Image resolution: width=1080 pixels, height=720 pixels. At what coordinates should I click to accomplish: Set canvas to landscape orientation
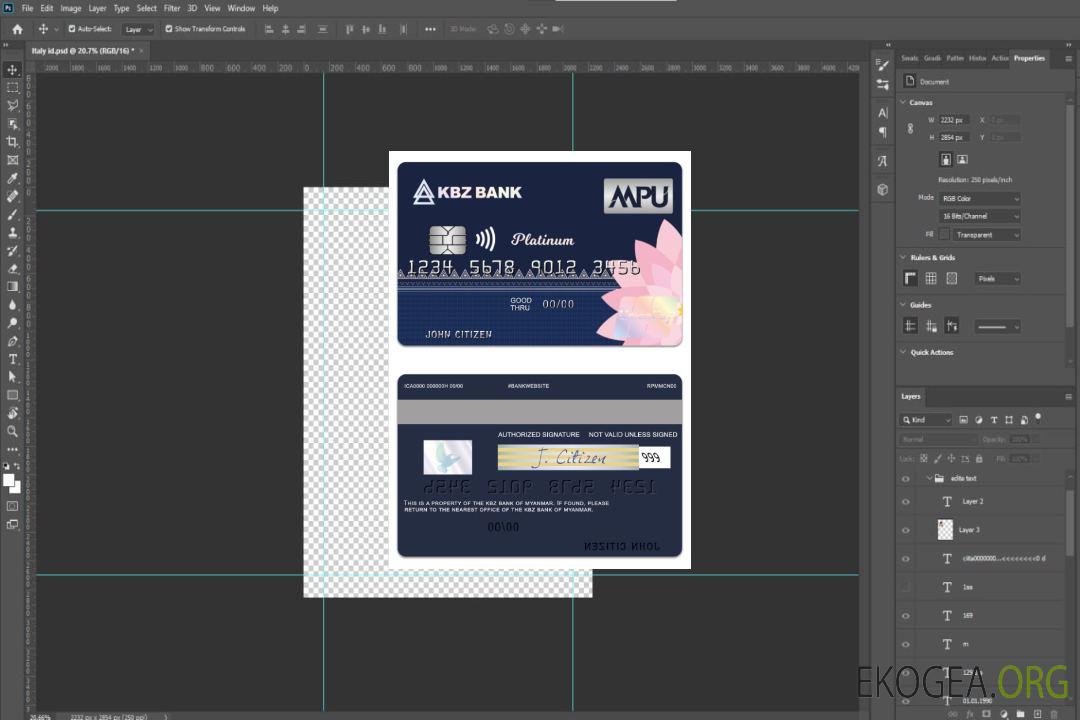tap(962, 159)
